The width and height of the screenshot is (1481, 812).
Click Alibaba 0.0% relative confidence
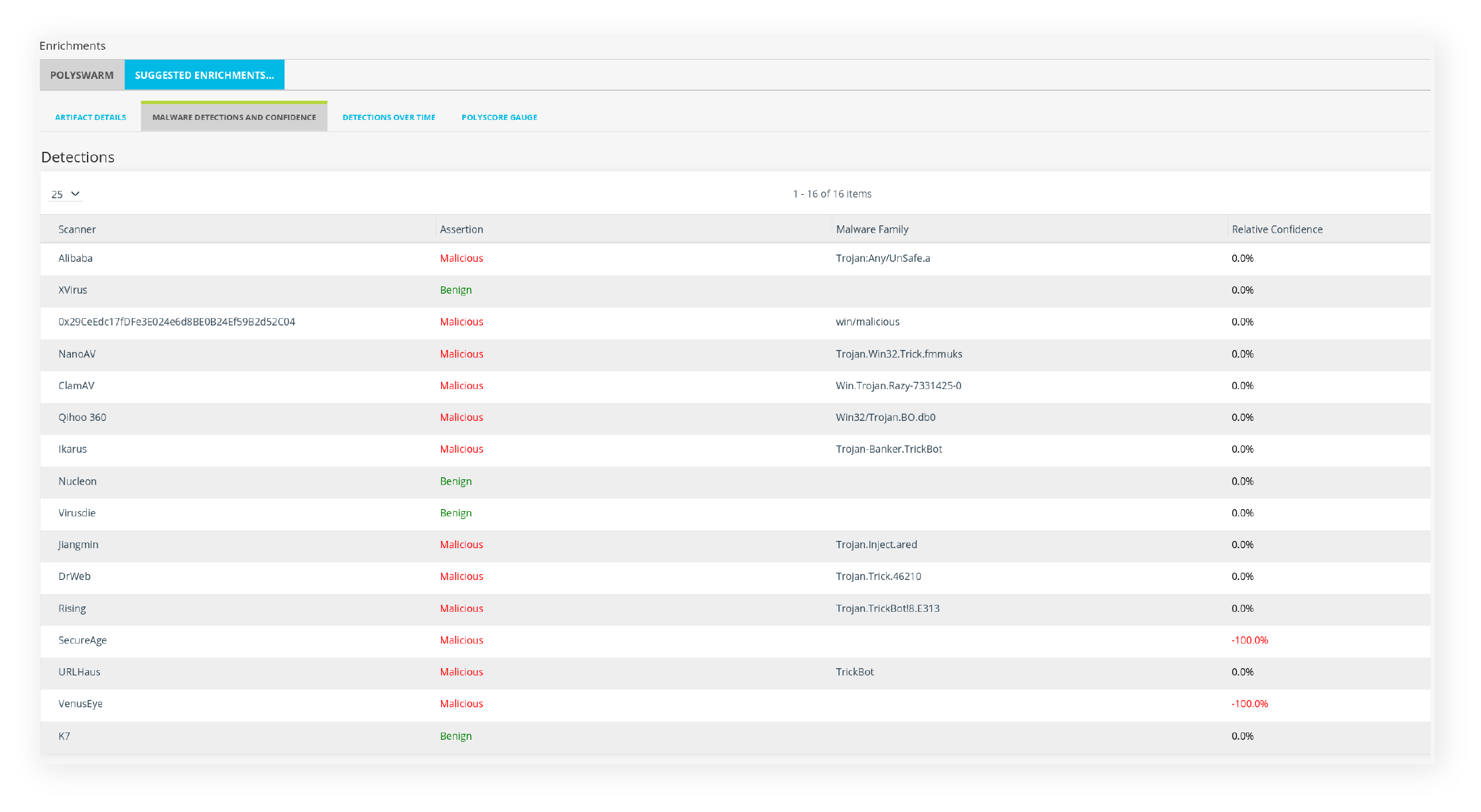(x=1242, y=259)
